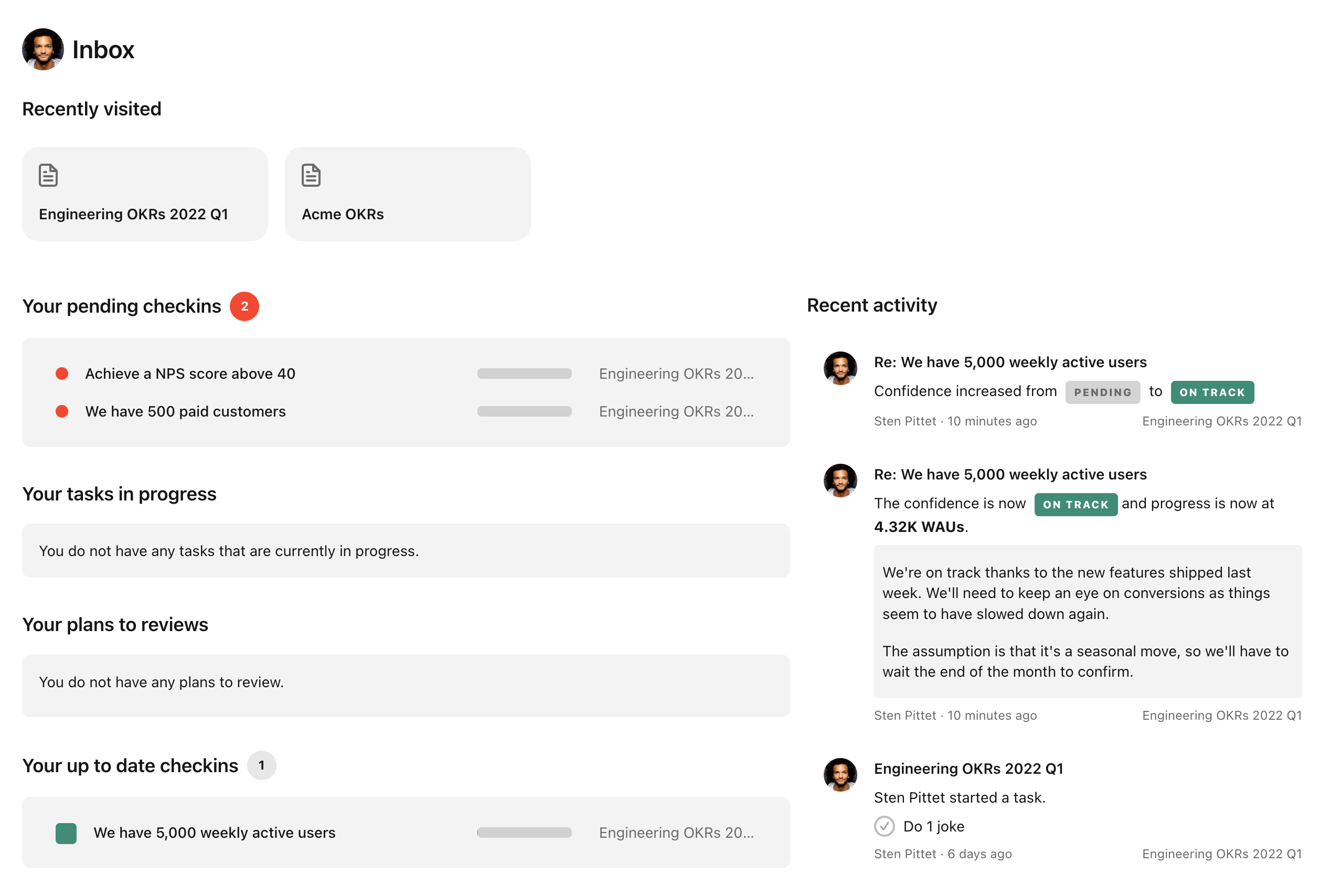Click pending checkins count badge
1341x896 pixels.
pos(244,306)
